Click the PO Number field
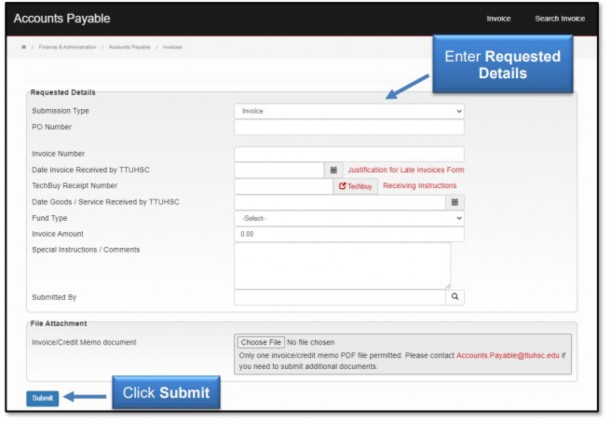611x423 pixels. 349,127
